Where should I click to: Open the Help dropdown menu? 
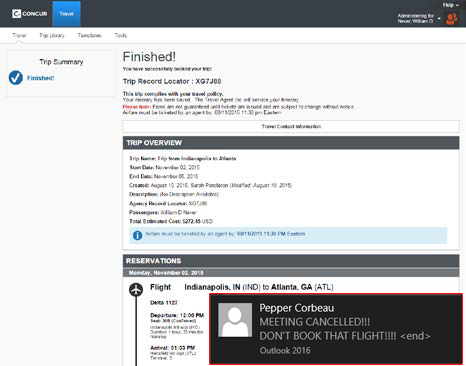451,5
